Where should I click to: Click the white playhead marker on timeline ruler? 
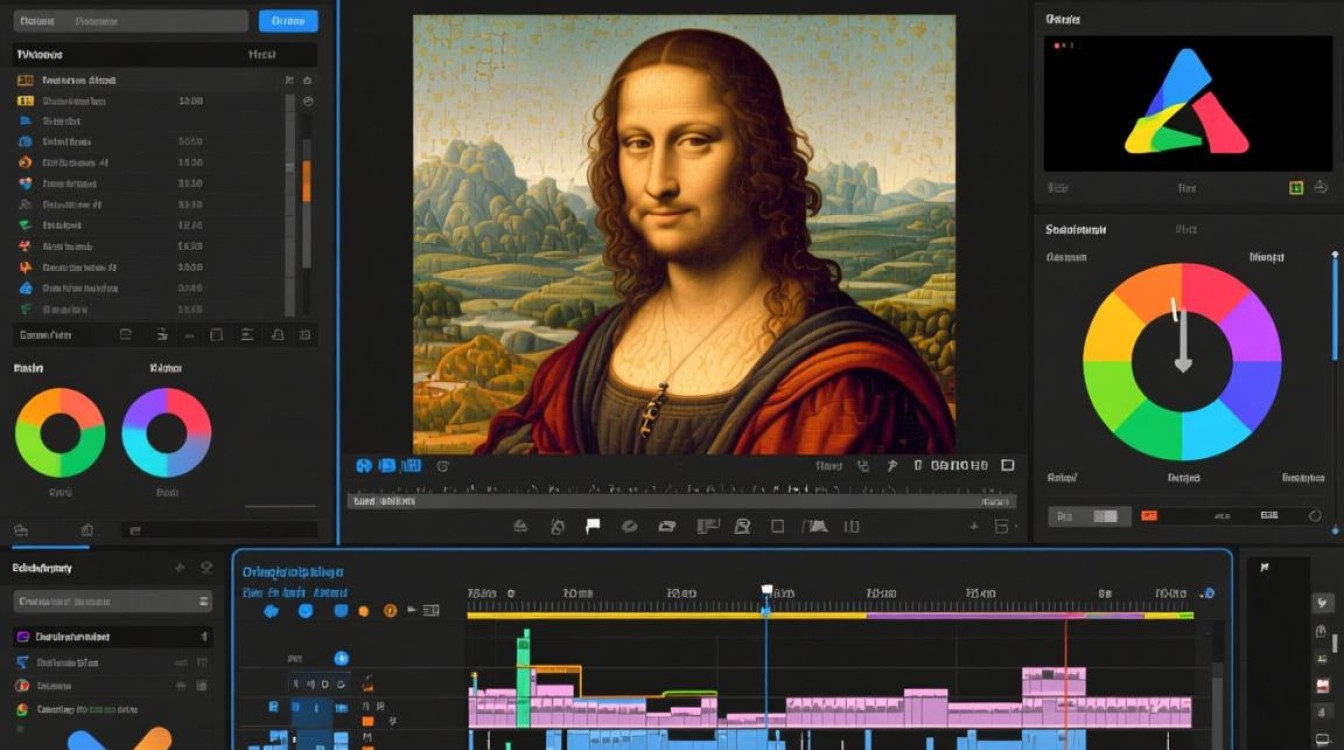[767, 591]
